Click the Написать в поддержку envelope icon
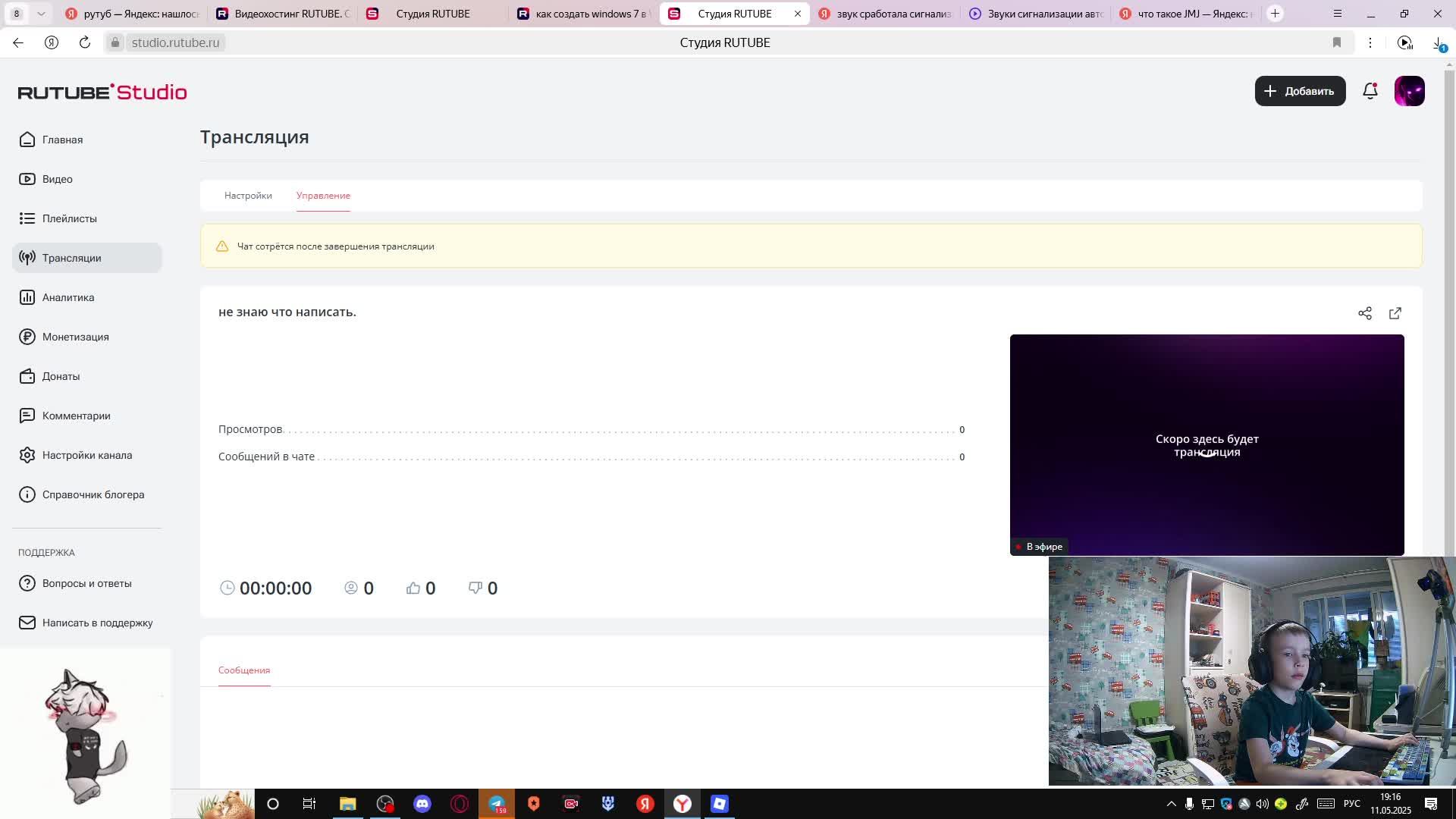Screen dimensions: 1456x819 click(x=27, y=623)
